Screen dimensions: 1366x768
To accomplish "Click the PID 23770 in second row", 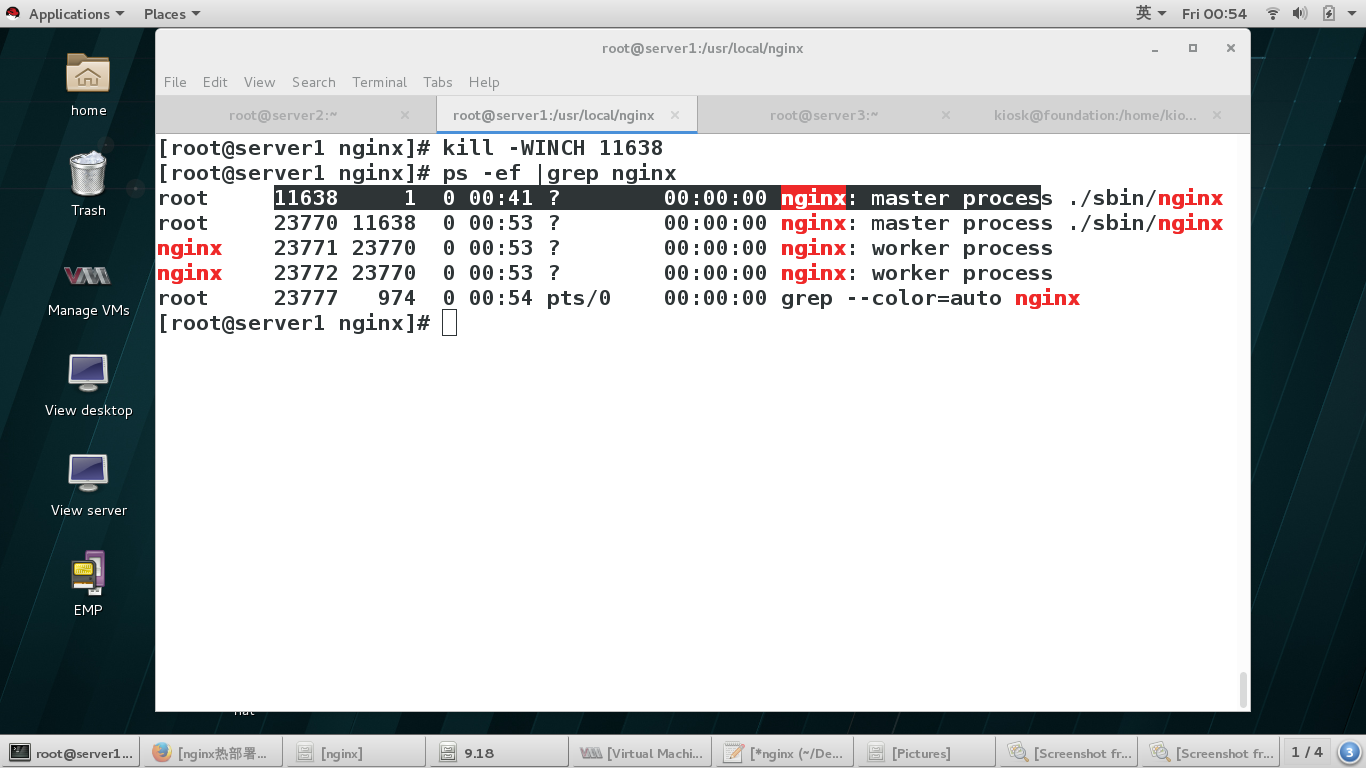I will coord(306,223).
